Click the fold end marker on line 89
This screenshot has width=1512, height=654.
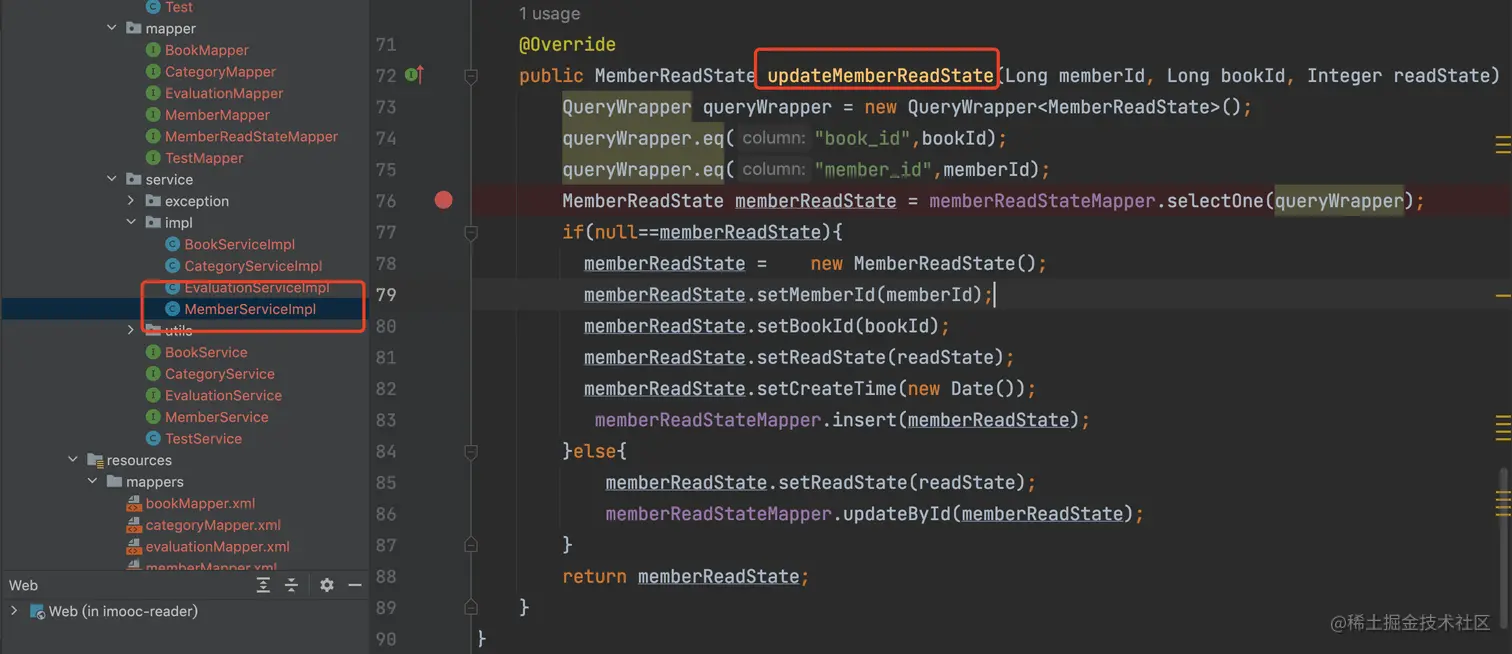tap(471, 607)
